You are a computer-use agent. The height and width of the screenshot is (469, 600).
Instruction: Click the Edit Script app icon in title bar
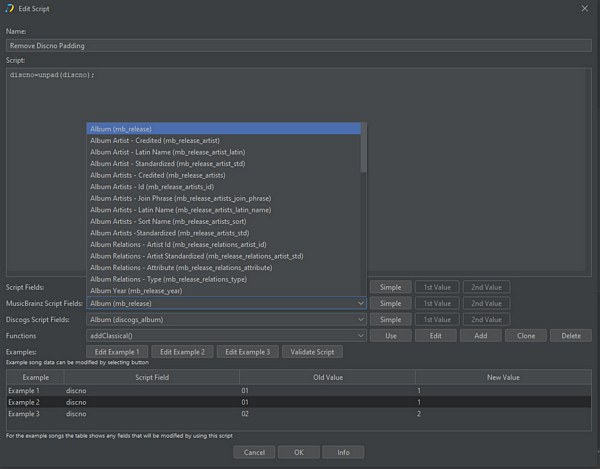coord(9,8)
